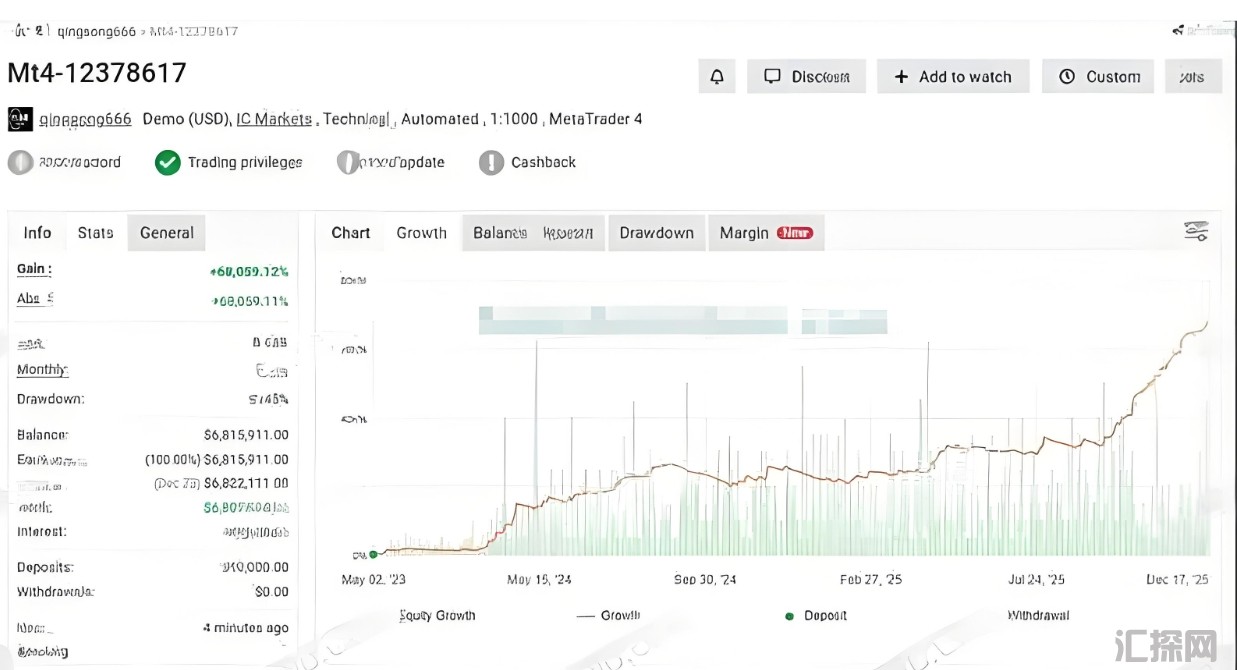Viewport: 1237px width, 670px height.
Task: Click the qingsong666 user avatar
Action: [20, 119]
